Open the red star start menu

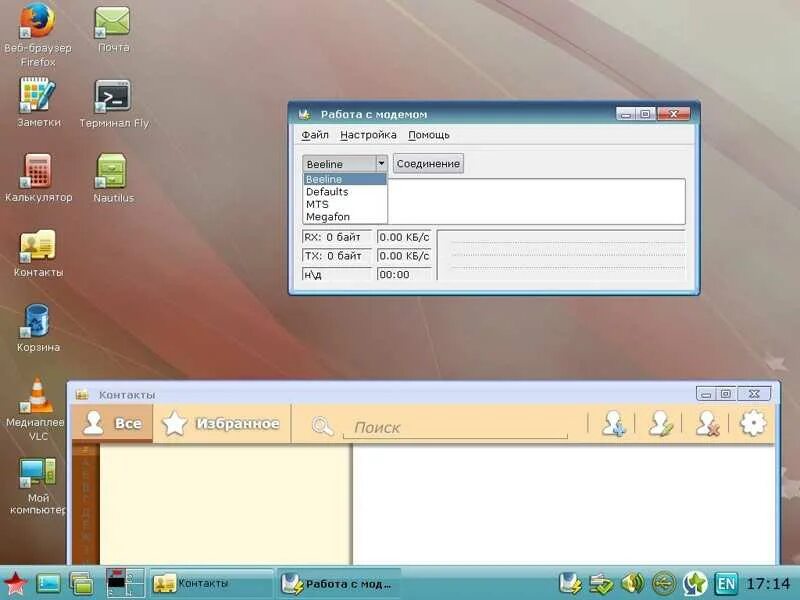pyautogui.click(x=15, y=584)
